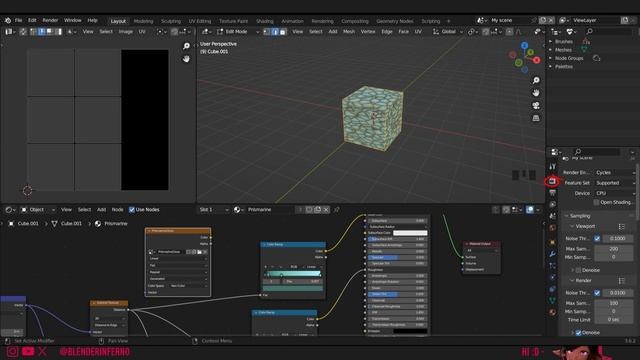Toggle the Viewport Denoise checkbox
Image resolution: width=640 pixels, height=360 pixels.
tap(578, 270)
